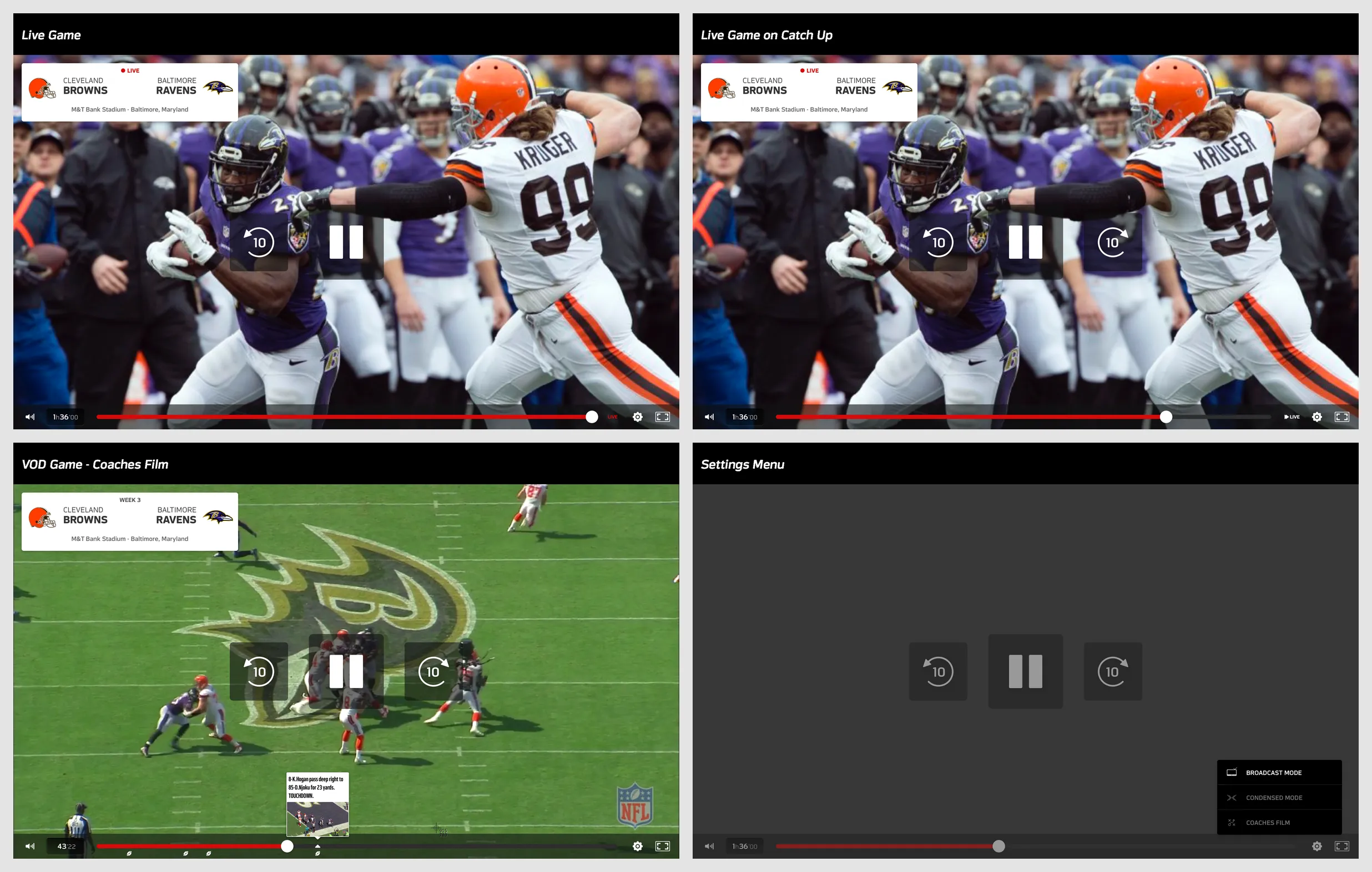Mute volume in the VOD player
The image size is (1372, 872).
tap(30, 846)
